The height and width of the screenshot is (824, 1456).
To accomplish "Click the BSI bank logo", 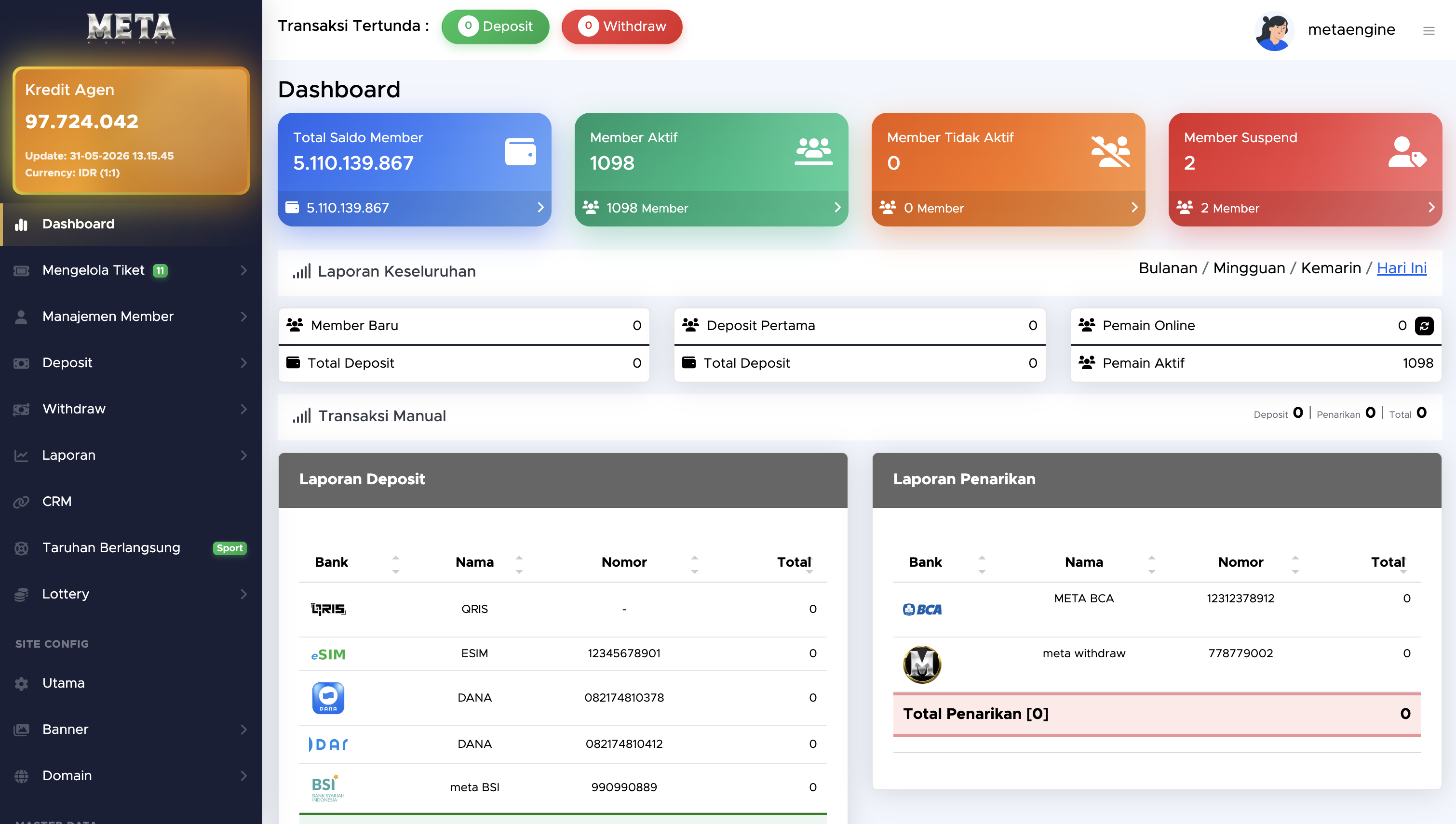I will coord(328,788).
